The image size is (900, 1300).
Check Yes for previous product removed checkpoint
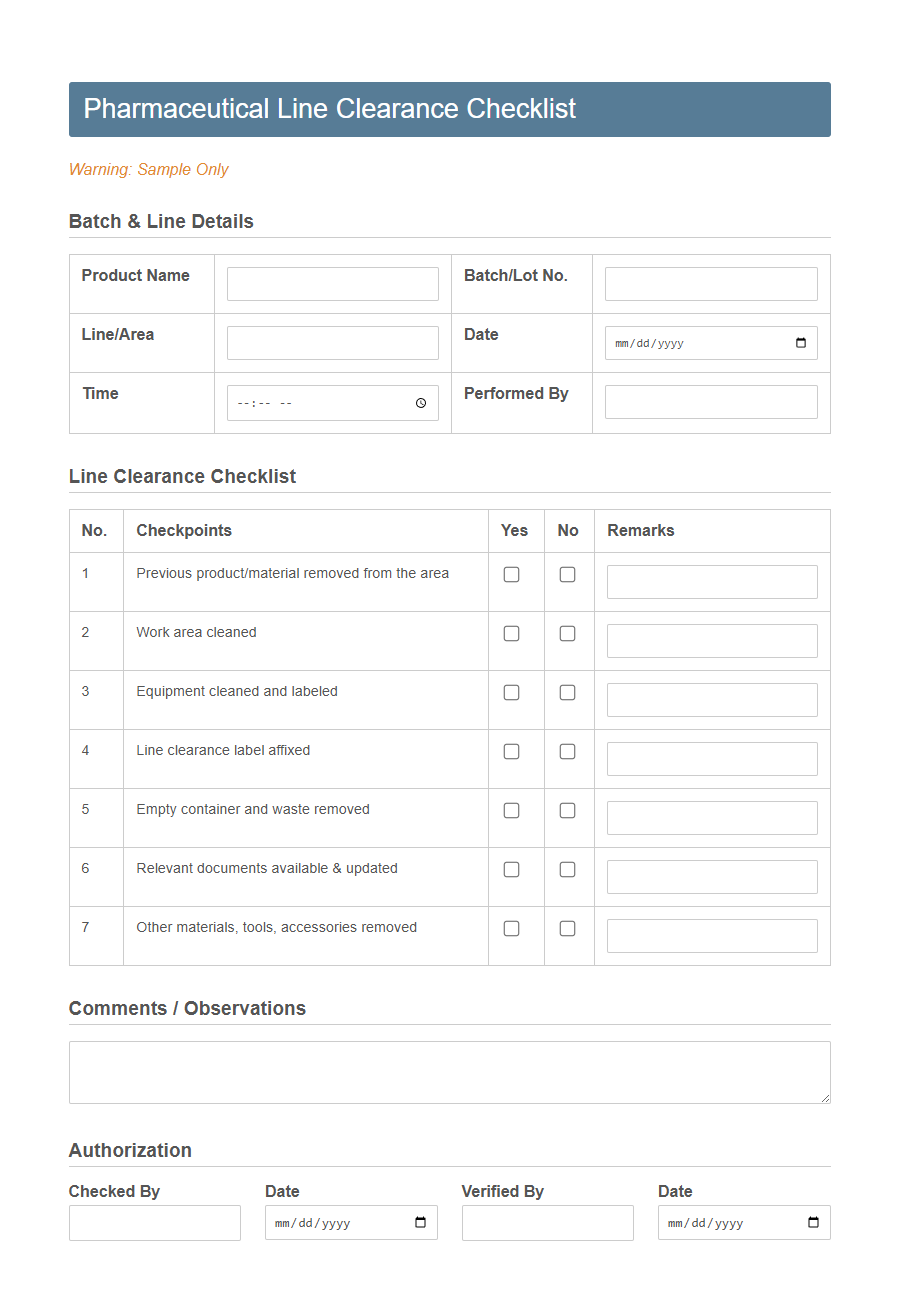click(511, 574)
